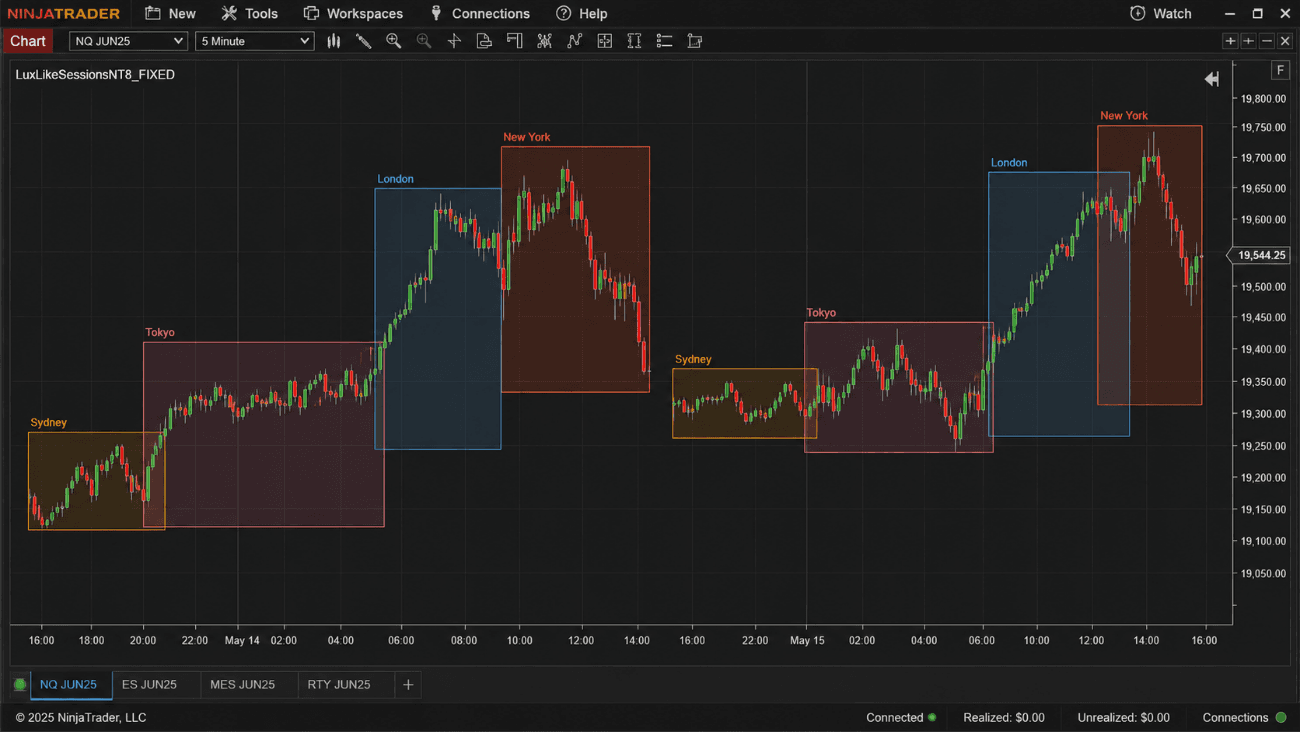Click the green dot next to Connected

click(x=932, y=717)
